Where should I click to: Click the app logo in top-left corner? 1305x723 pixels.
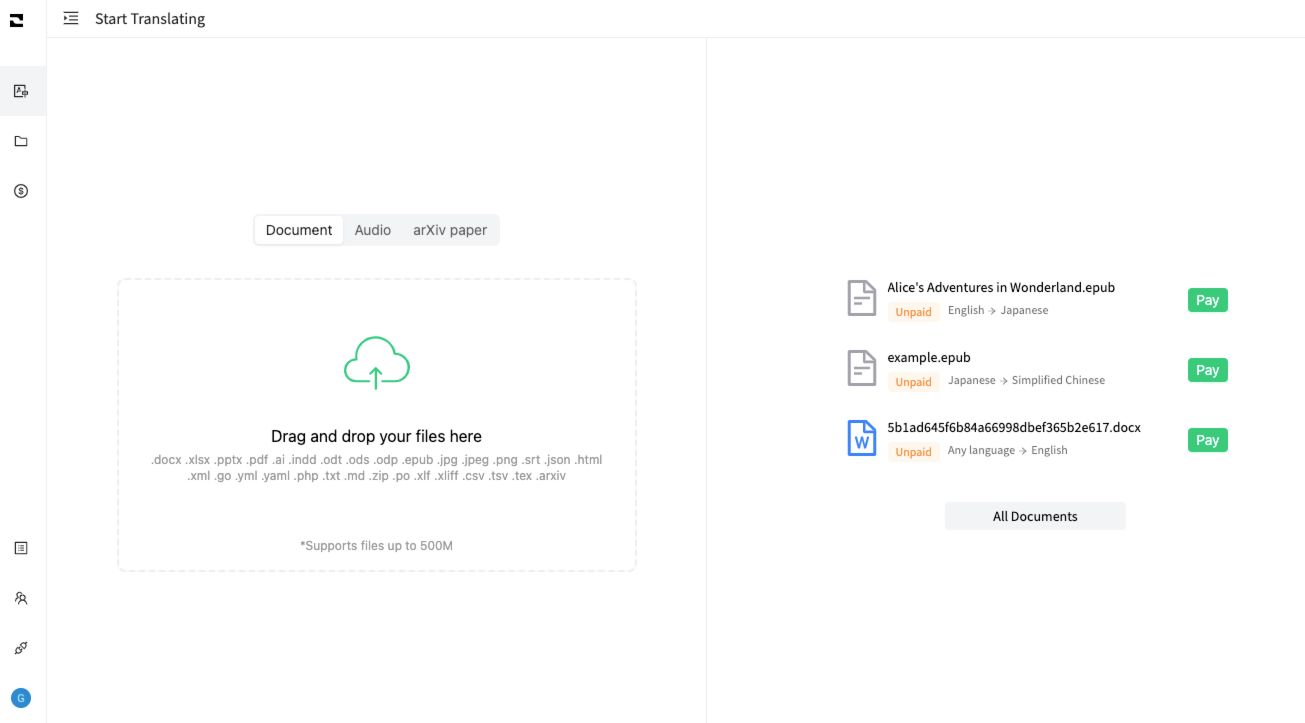16,19
